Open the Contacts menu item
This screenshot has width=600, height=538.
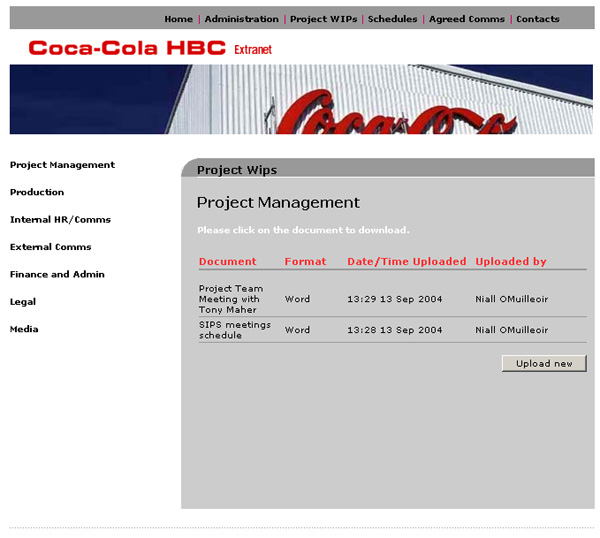538,19
